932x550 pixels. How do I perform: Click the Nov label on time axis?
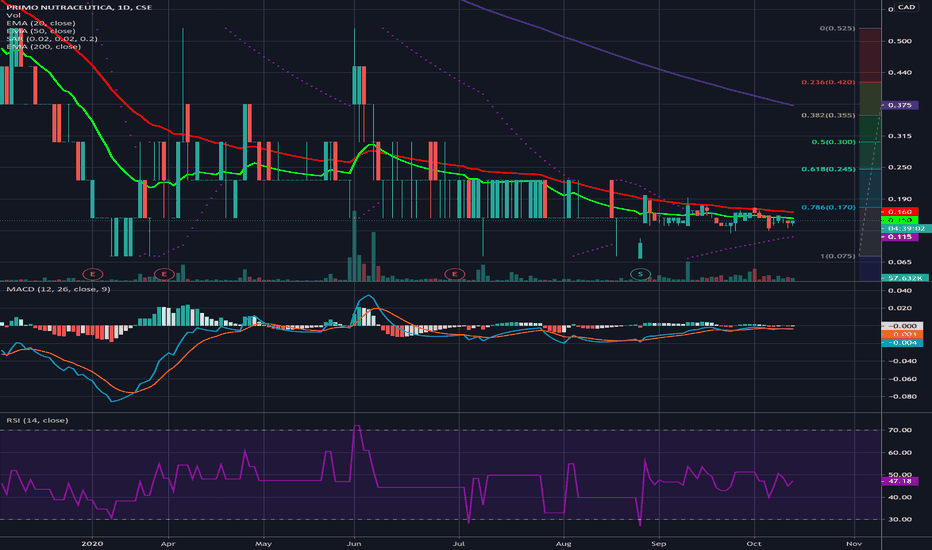(x=854, y=543)
